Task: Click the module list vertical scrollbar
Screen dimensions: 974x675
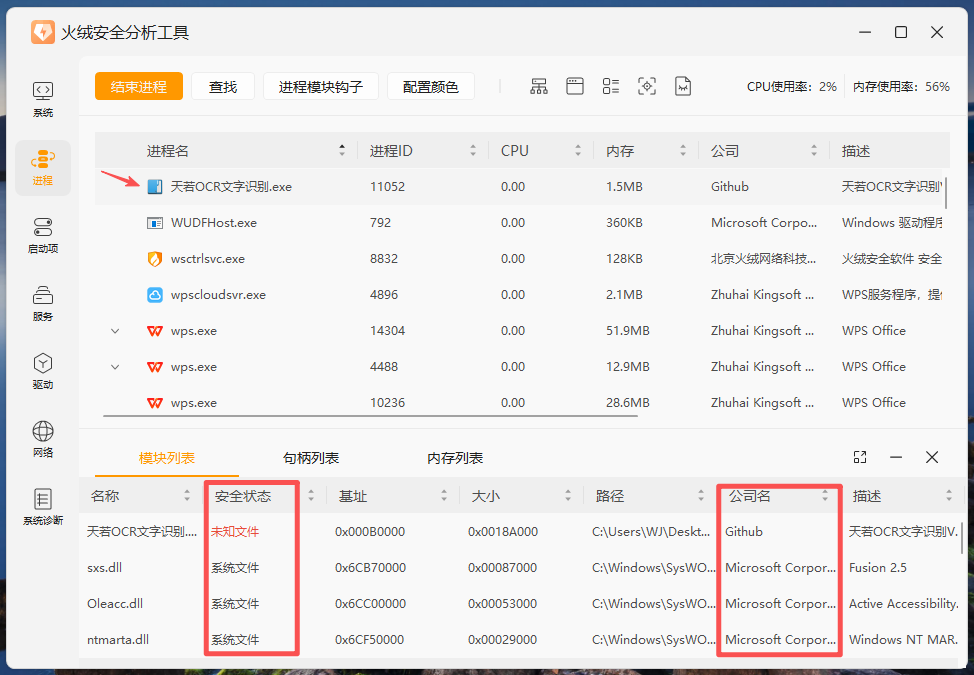Action: [963, 538]
